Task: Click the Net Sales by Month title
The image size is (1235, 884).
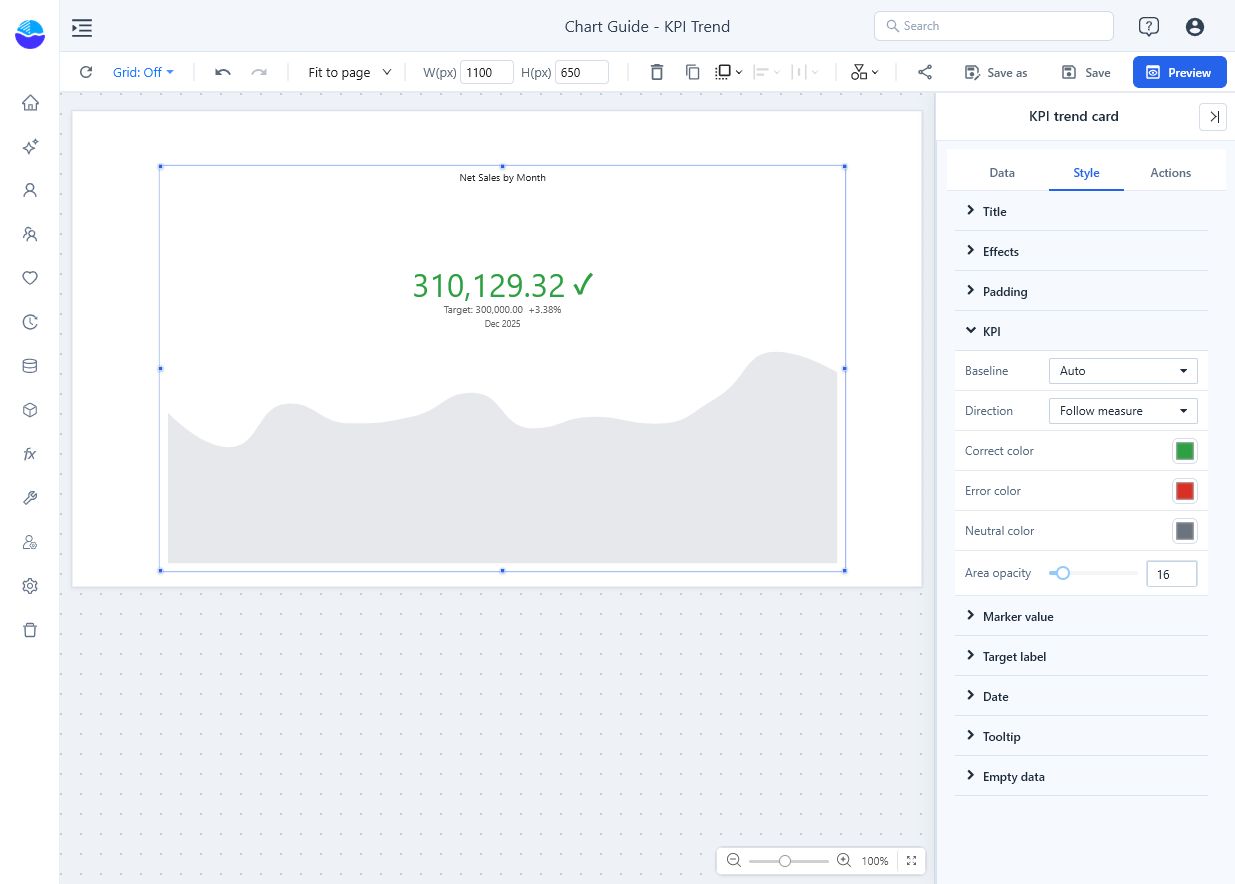Action: click(x=502, y=178)
